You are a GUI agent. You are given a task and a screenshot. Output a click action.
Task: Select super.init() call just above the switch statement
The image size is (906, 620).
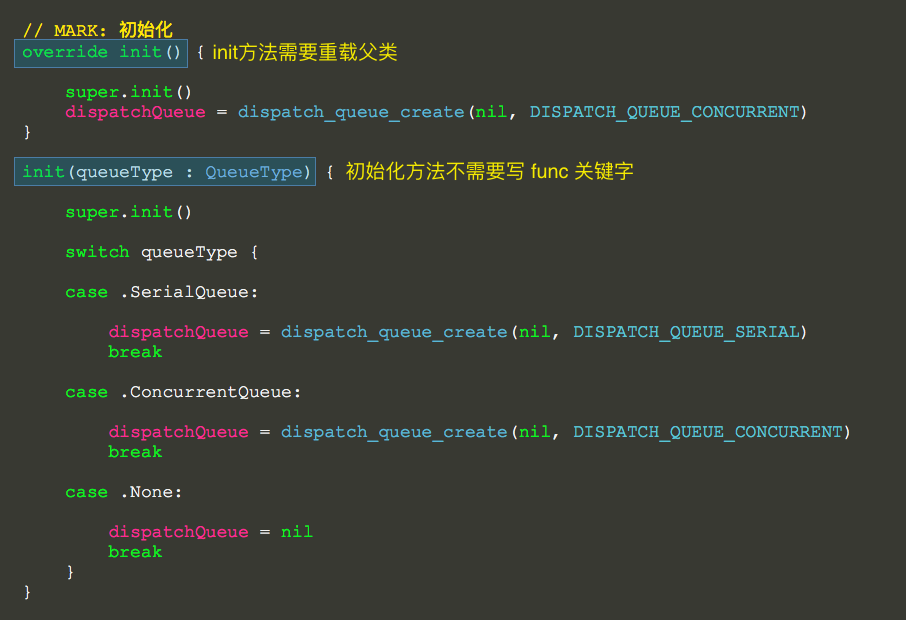coord(128,212)
